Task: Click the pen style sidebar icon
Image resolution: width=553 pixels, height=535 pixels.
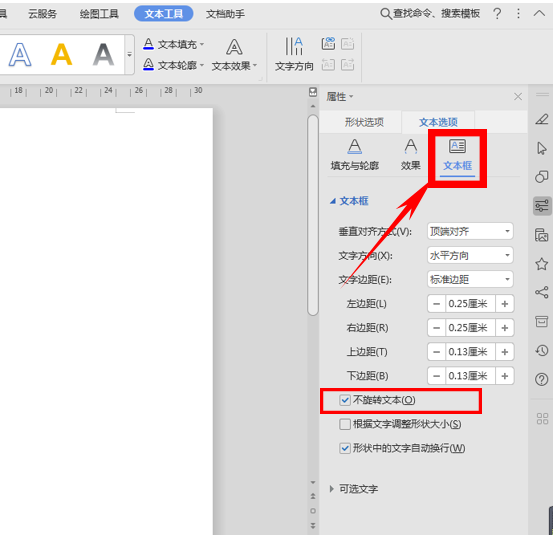Action: point(542,120)
